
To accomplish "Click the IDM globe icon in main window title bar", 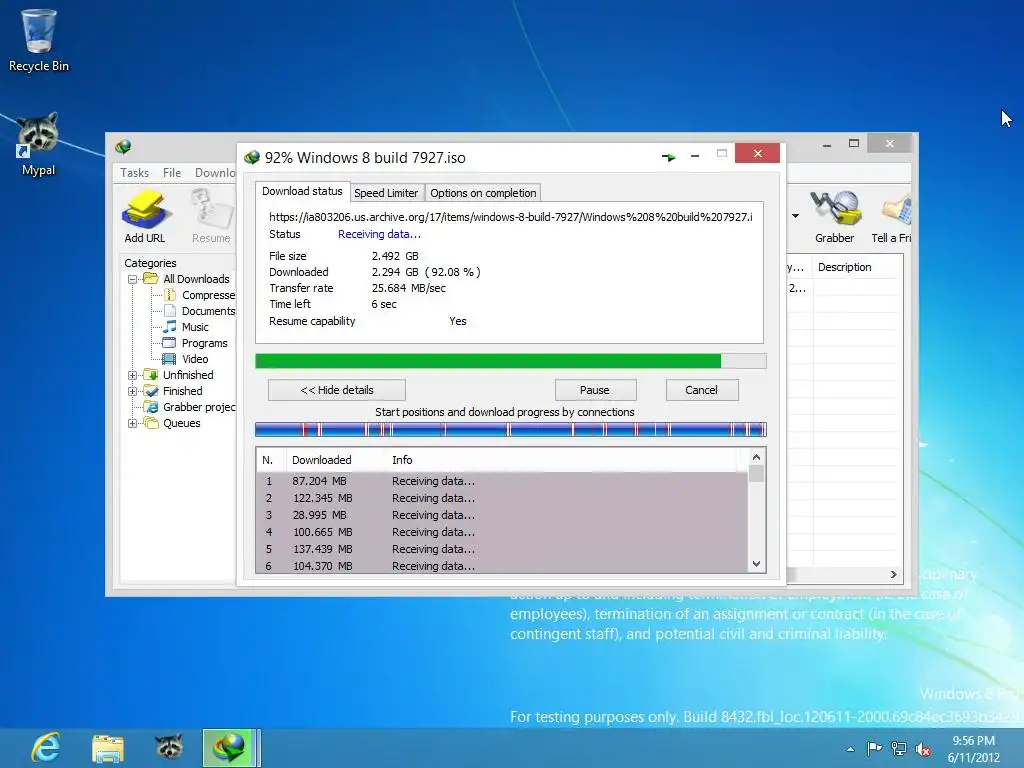I will coord(123,147).
